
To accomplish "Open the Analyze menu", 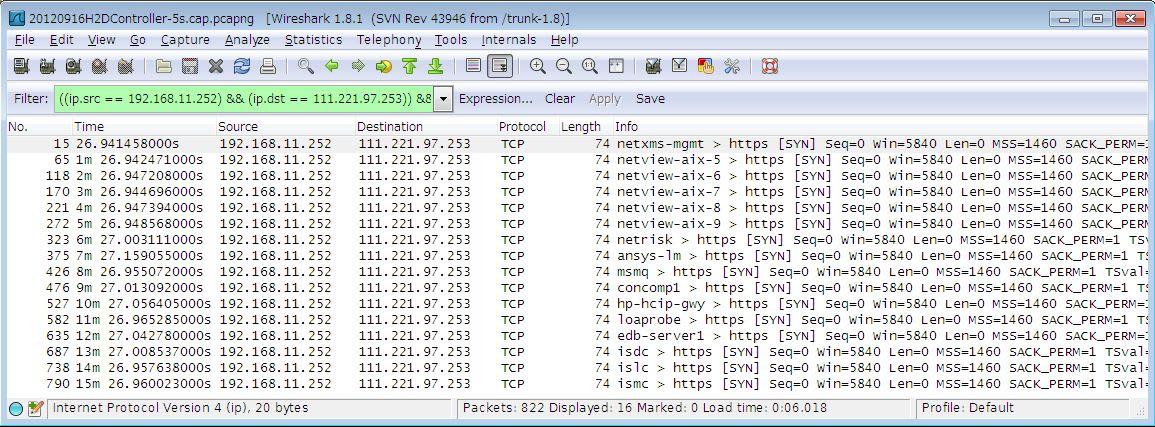I will (x=248, y=40).
